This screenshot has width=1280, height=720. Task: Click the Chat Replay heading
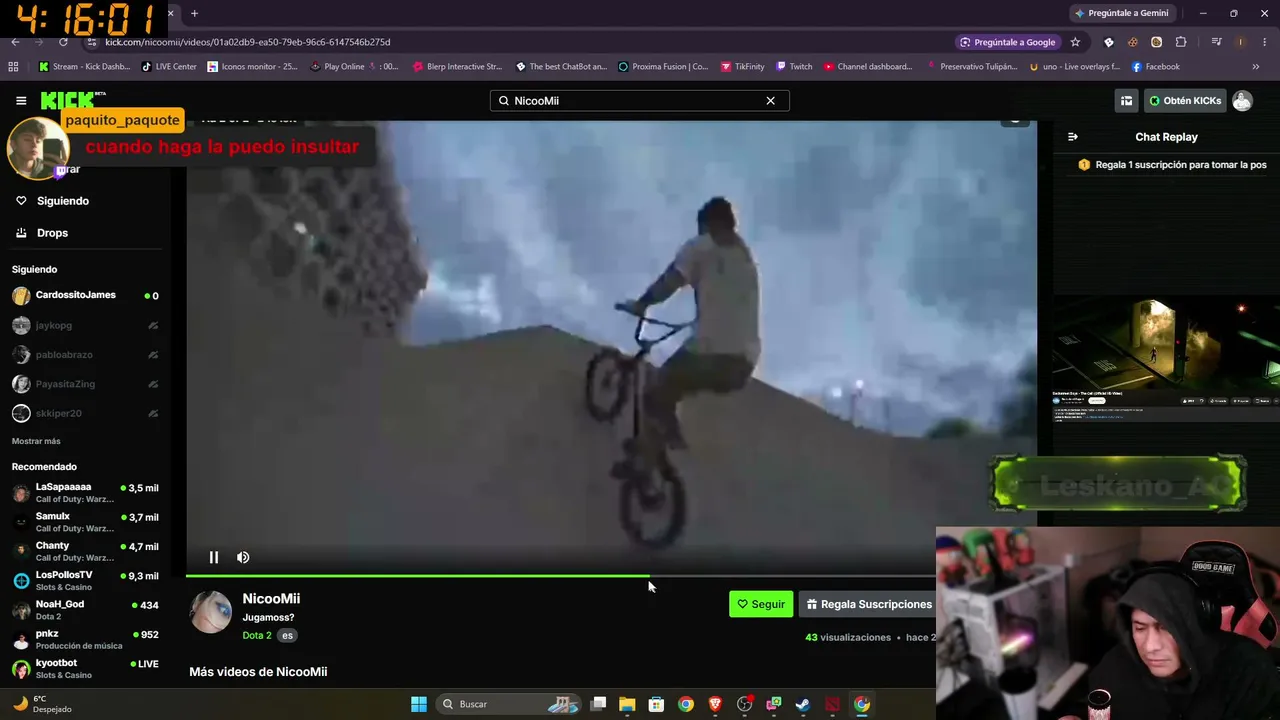1166,137
